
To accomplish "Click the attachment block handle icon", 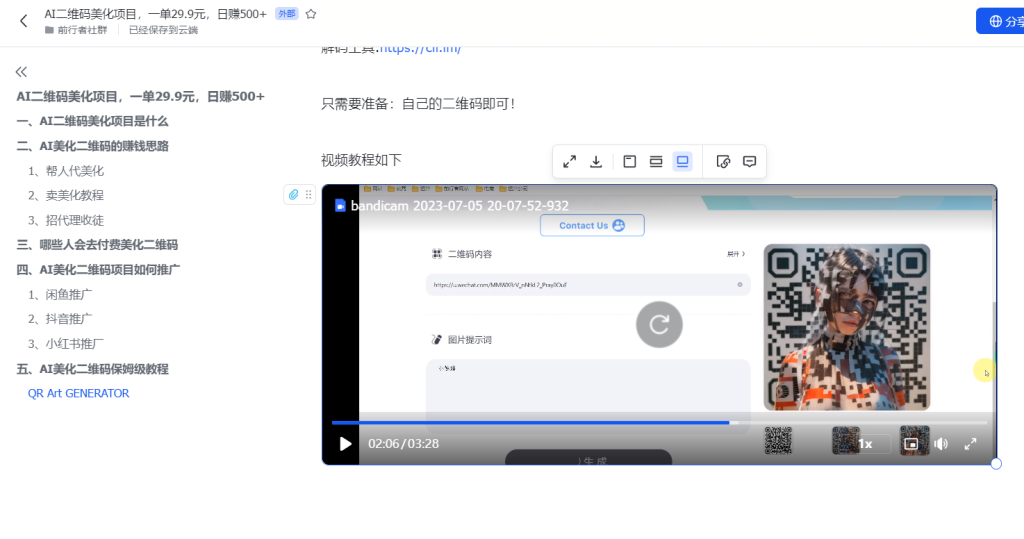I will [x=294, y=194].
